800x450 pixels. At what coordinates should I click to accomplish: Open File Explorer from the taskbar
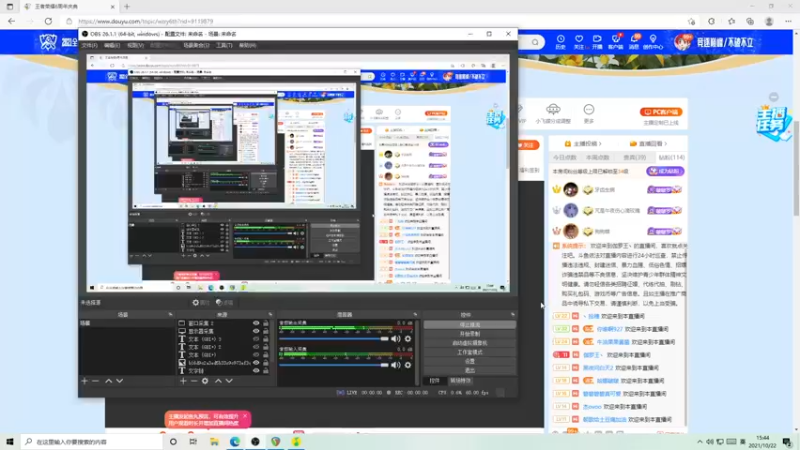point(214,441)
